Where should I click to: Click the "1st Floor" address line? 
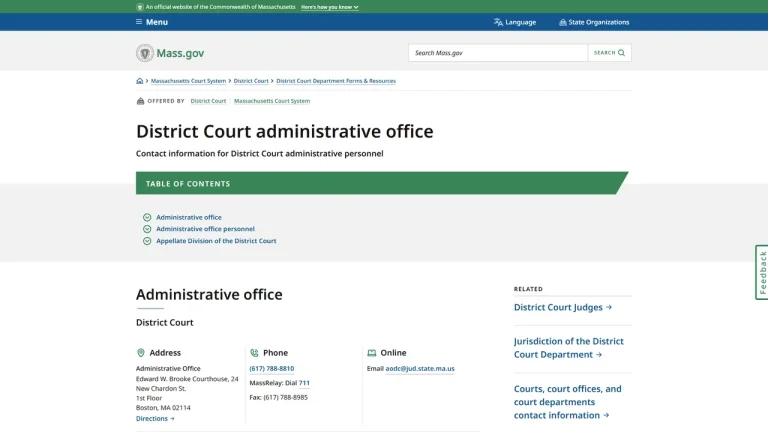(x=149, y=398)
